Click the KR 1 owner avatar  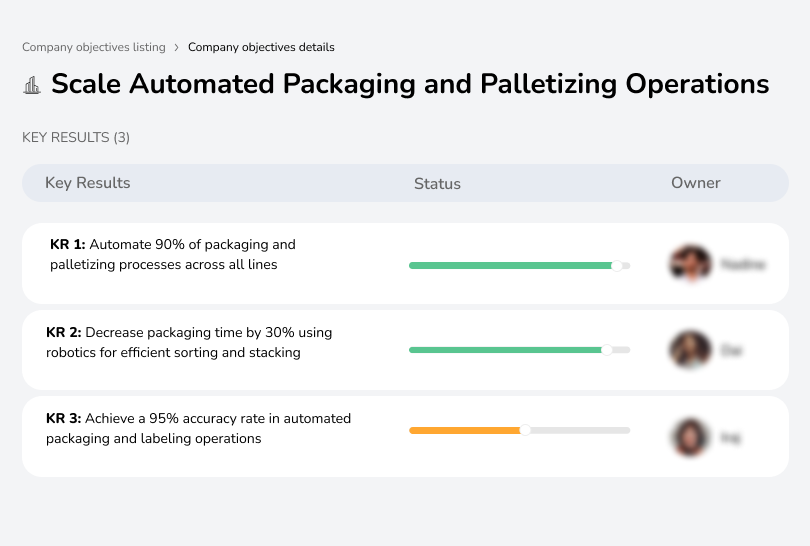click(691, 263)
